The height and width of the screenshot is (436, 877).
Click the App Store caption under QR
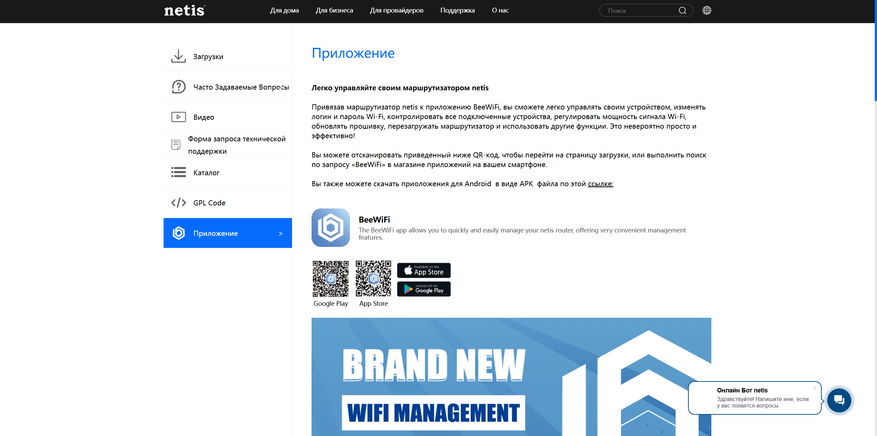373,304
